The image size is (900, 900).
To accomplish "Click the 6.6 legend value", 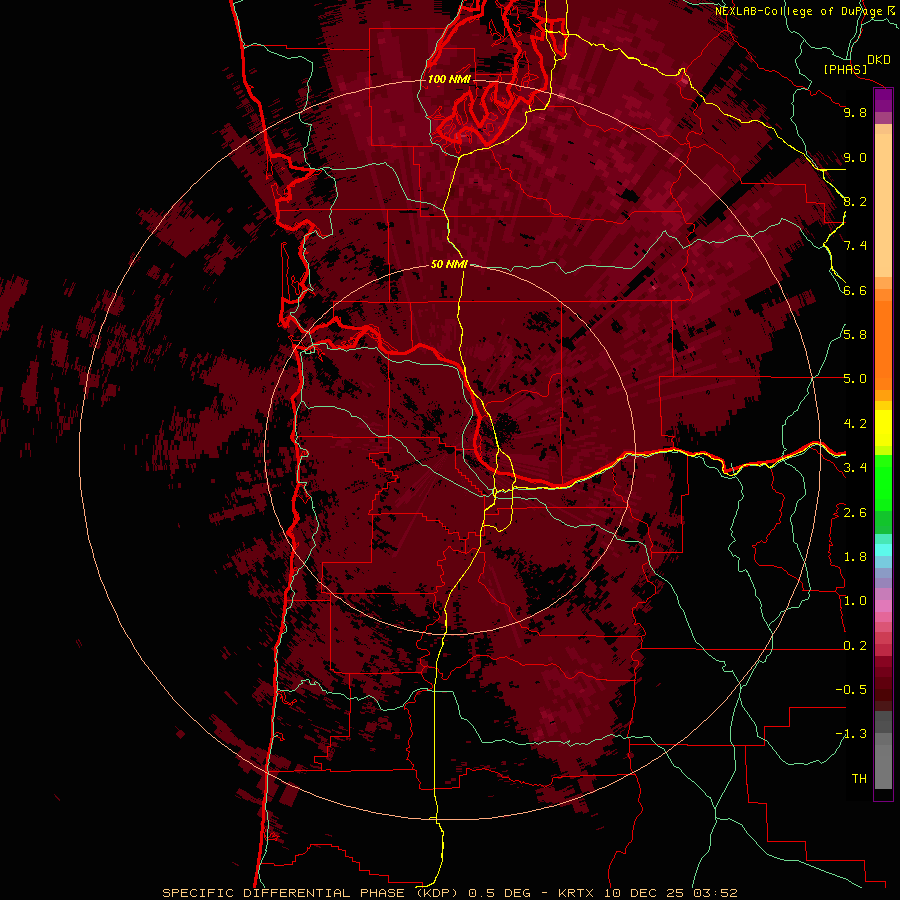I will click(855, 290).
